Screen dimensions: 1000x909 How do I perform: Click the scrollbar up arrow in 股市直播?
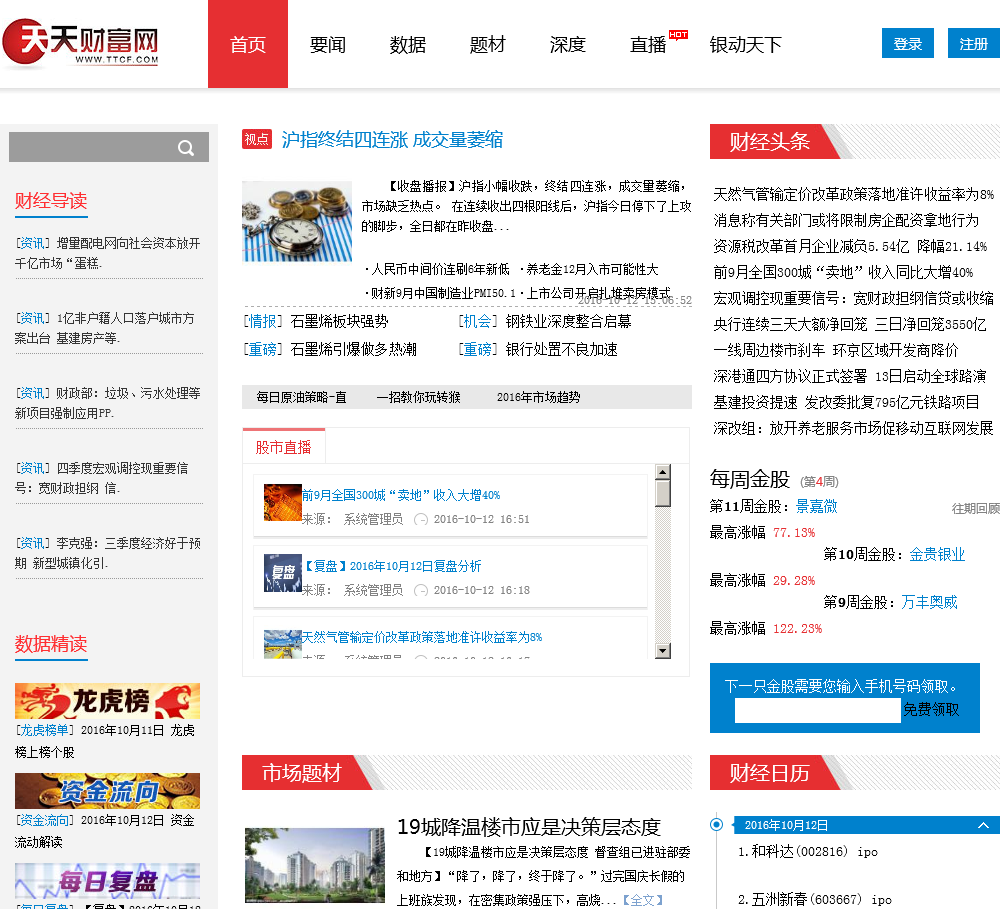point(663,472)
